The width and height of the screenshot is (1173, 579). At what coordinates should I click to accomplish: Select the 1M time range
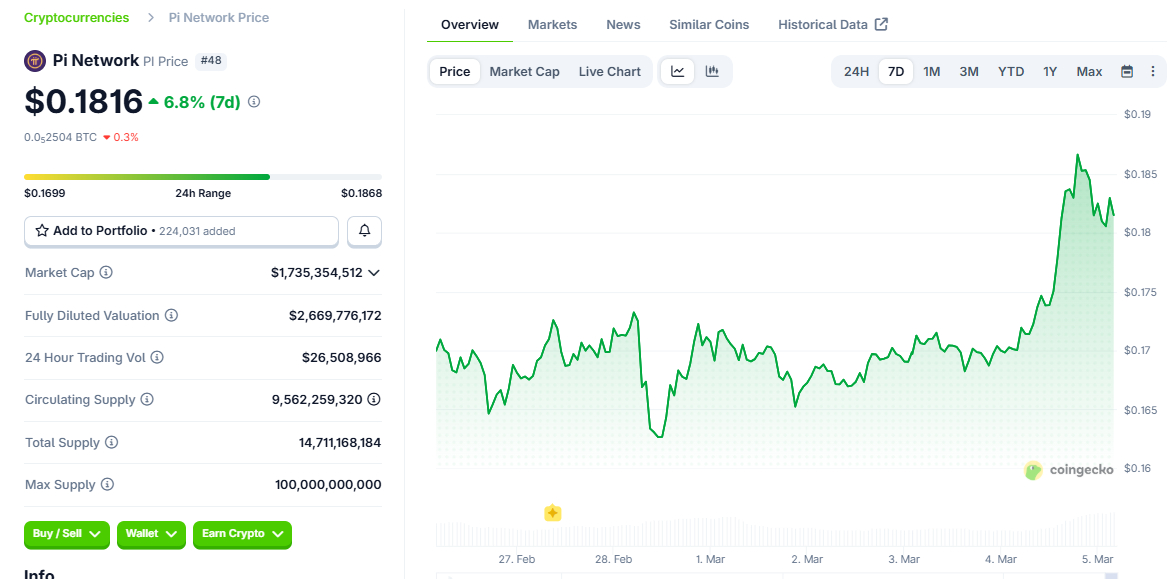[x=931, y=71]
